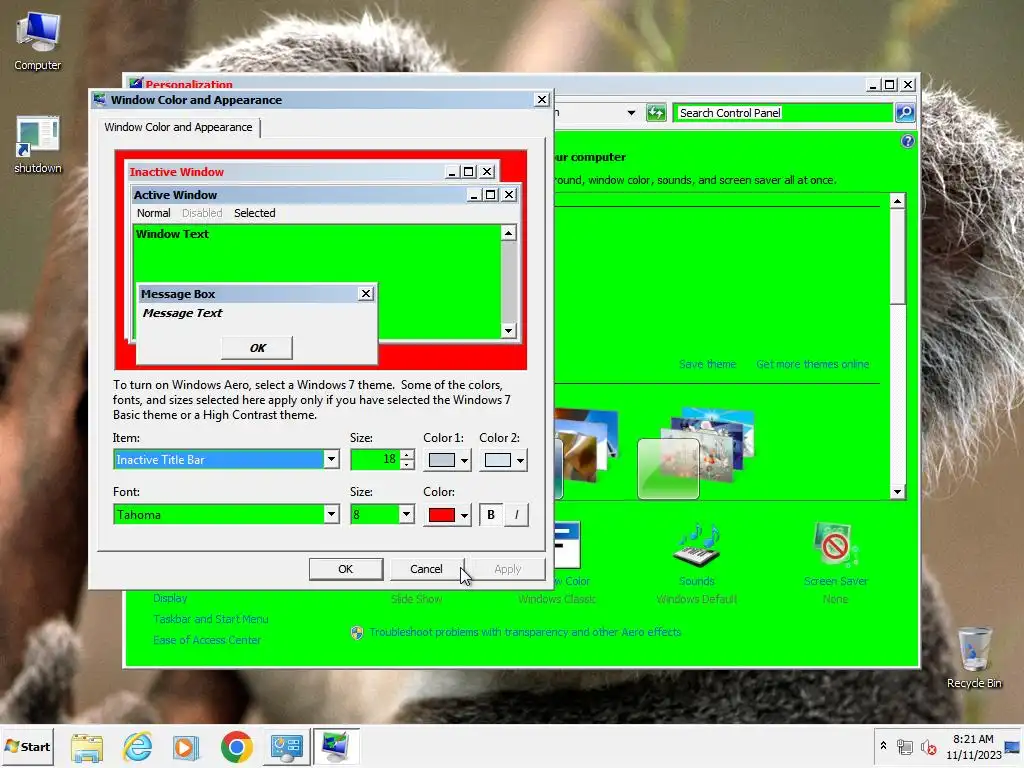Open the taskbar clock showing 8:21 AM
Screen dimensions: 1024x768
coord(973,746)
